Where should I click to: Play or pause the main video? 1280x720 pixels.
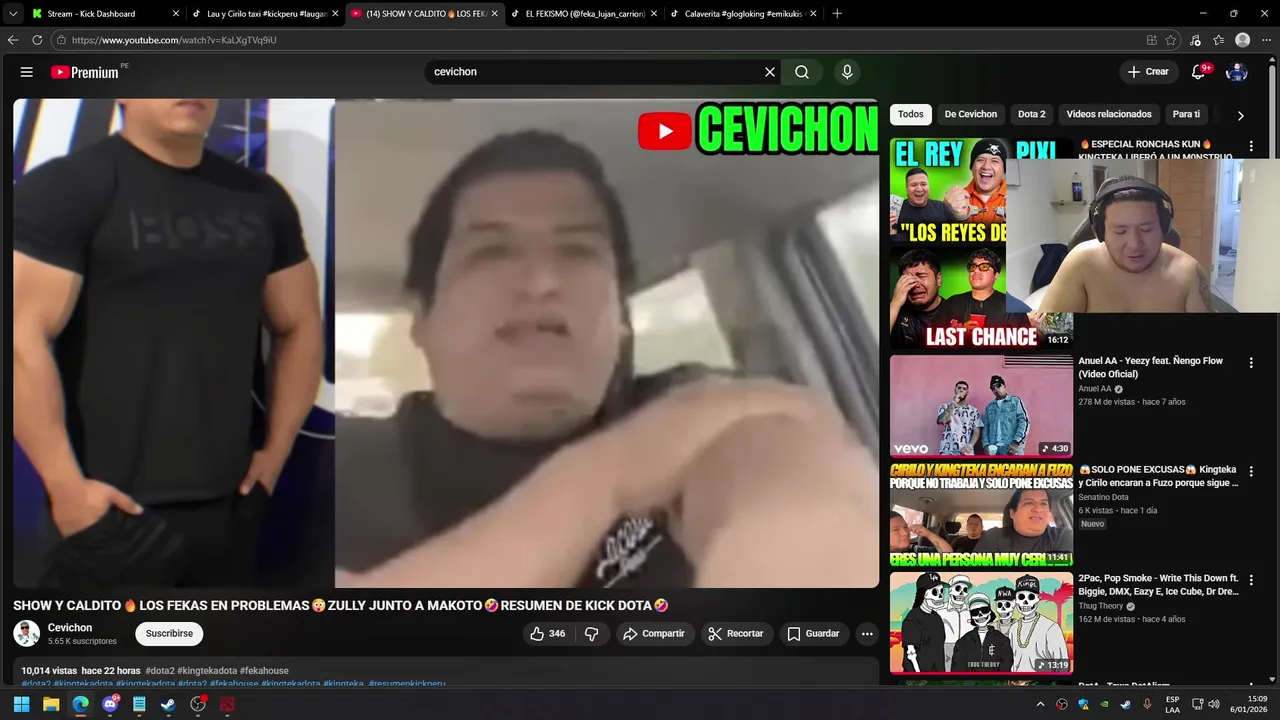(446, 343)
